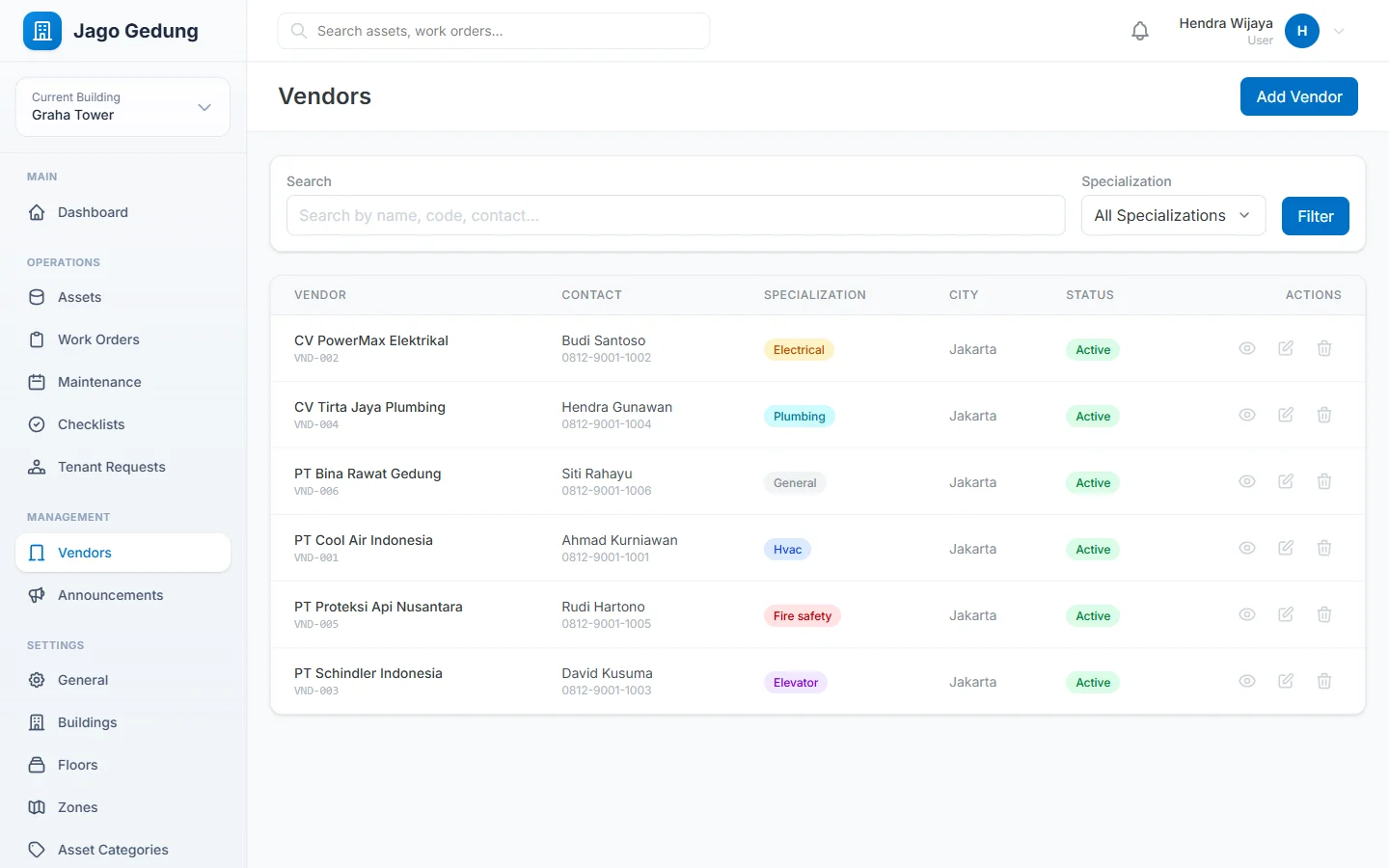Open the All Specializations dropdown
1389x868 pixels.
[1173, 216]
